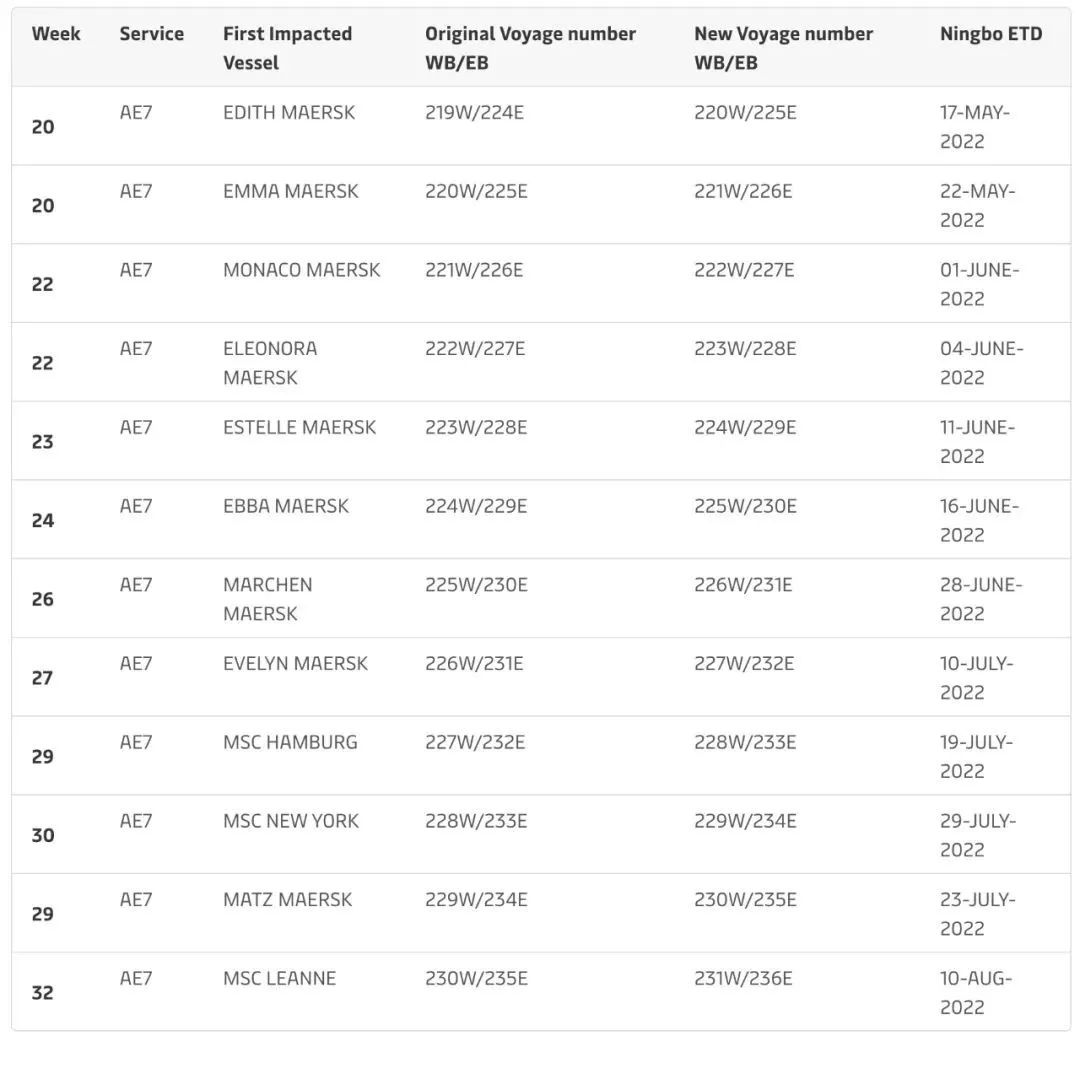This screenshot has width=1080, height=1069.
Task: Click the EVELYN MAERSK vessel name
Action: 295,664
